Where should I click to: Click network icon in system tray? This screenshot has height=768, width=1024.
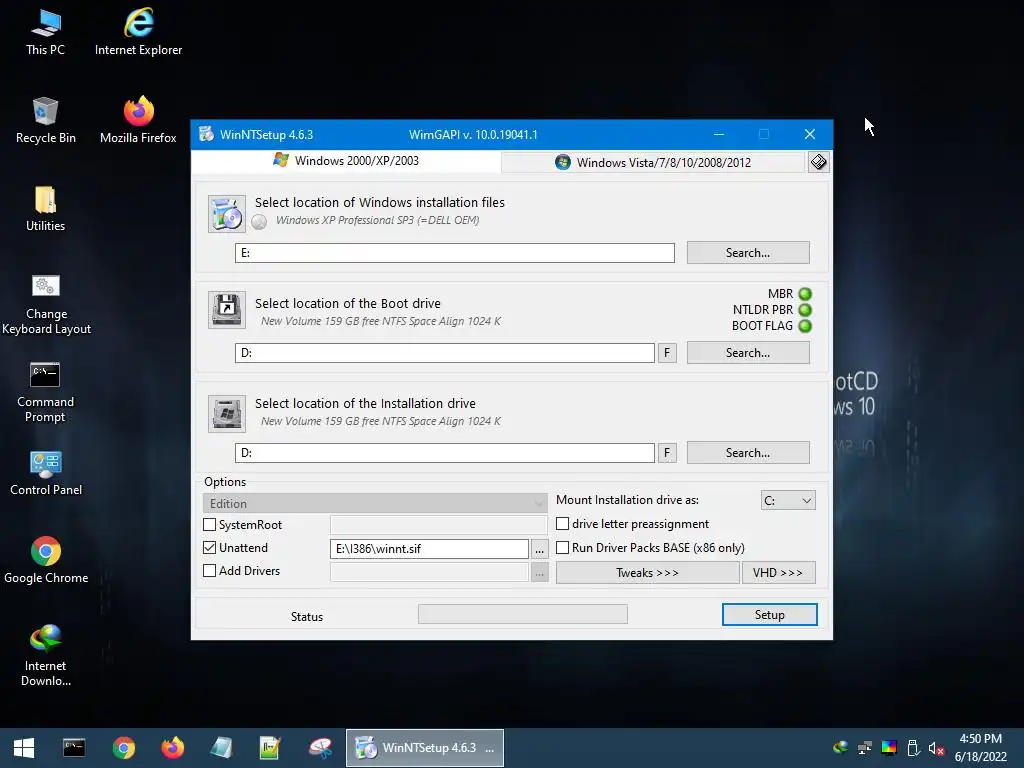865,748
